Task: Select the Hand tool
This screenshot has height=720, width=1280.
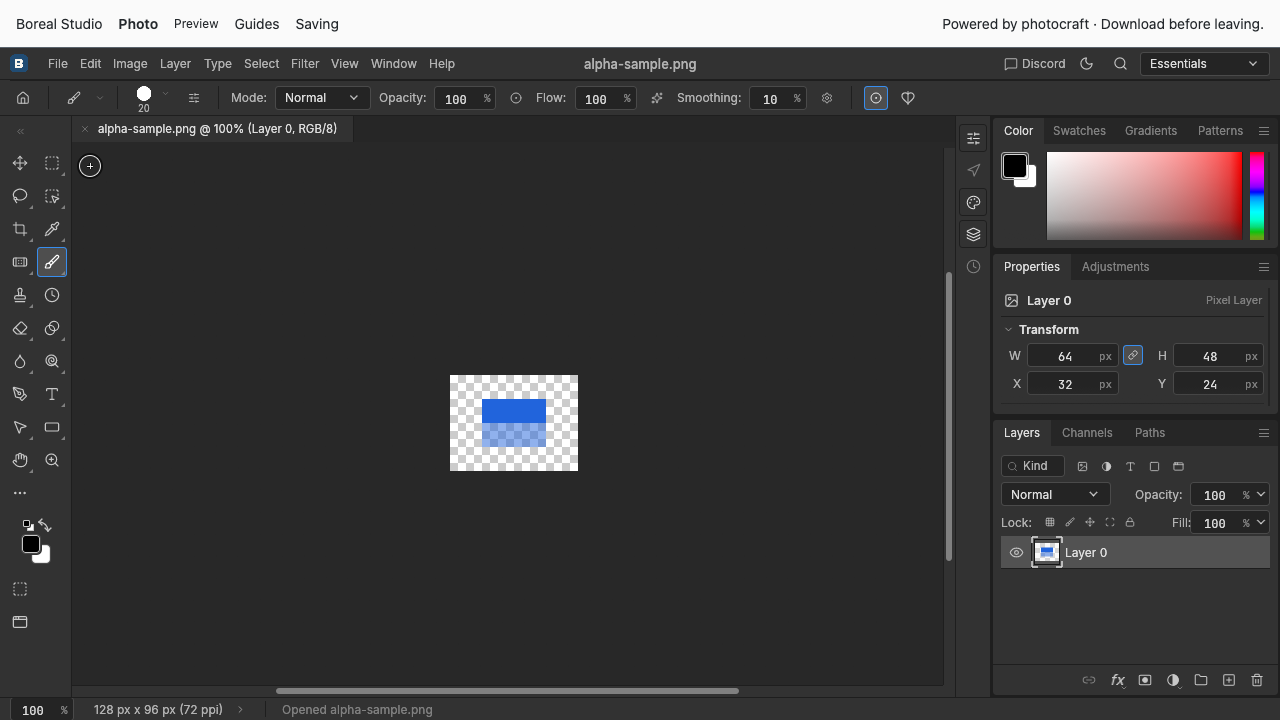Action: 20,460
